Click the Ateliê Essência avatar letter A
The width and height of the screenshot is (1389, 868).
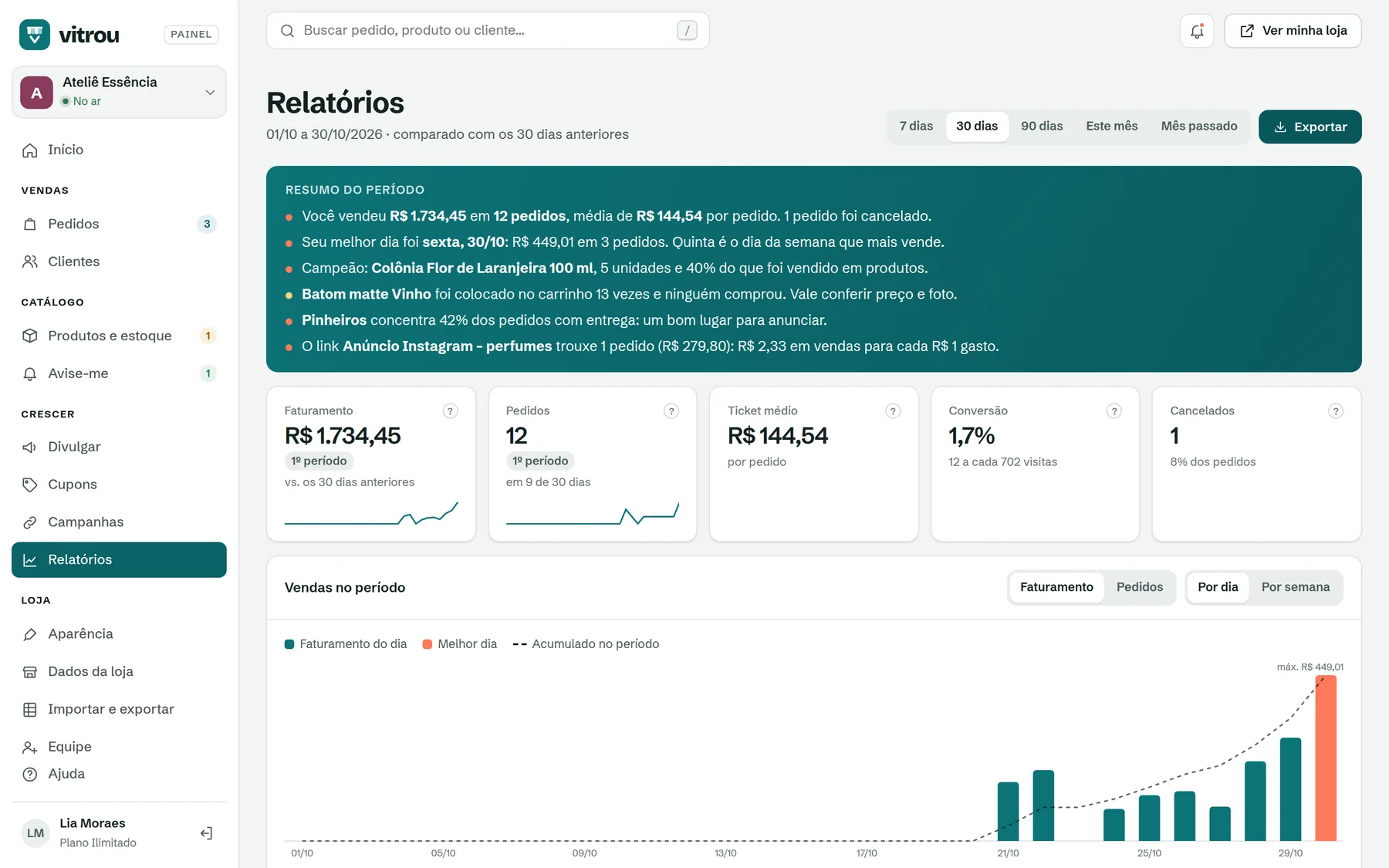(36, 93)
